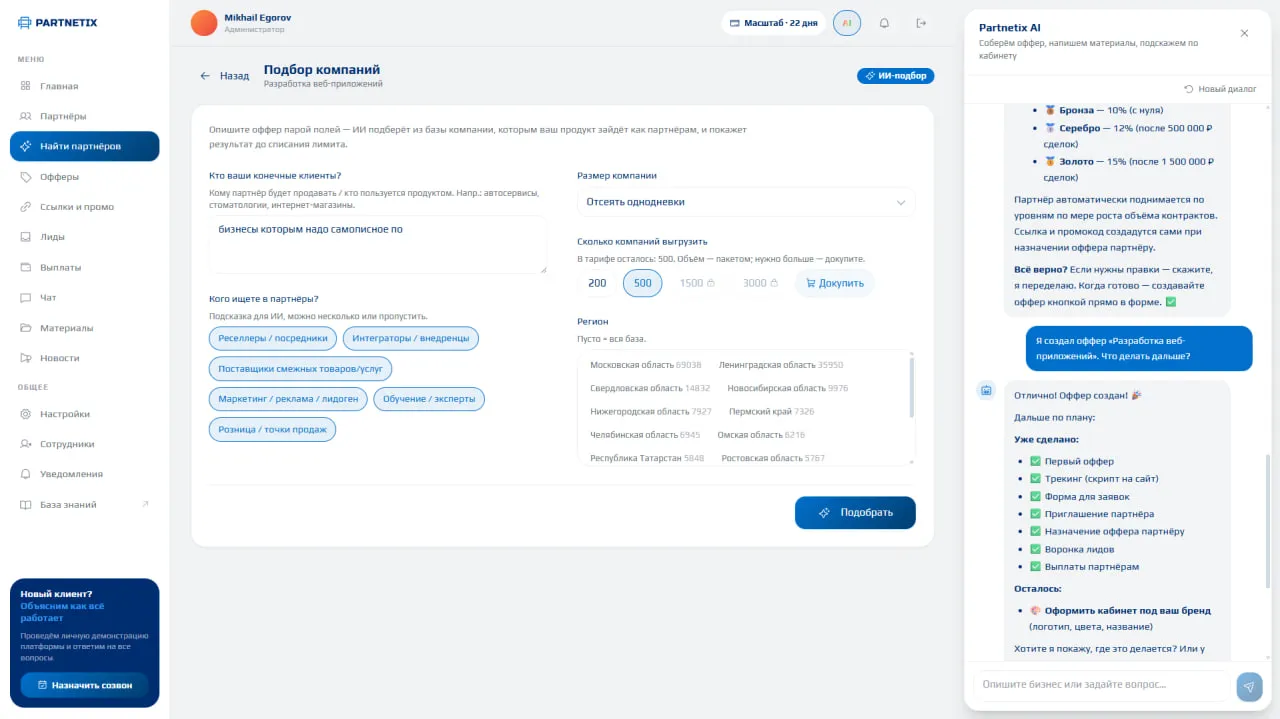Click the Масштаб · 22 дня plan badge

pos(773,23)
